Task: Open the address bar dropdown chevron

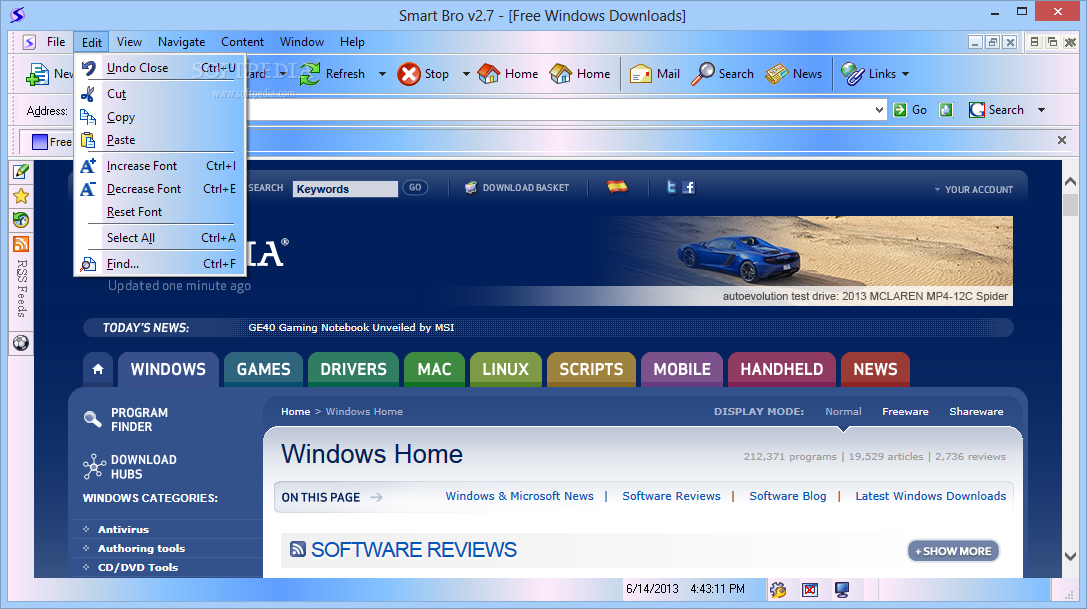Action: click(x=879, y=110)
